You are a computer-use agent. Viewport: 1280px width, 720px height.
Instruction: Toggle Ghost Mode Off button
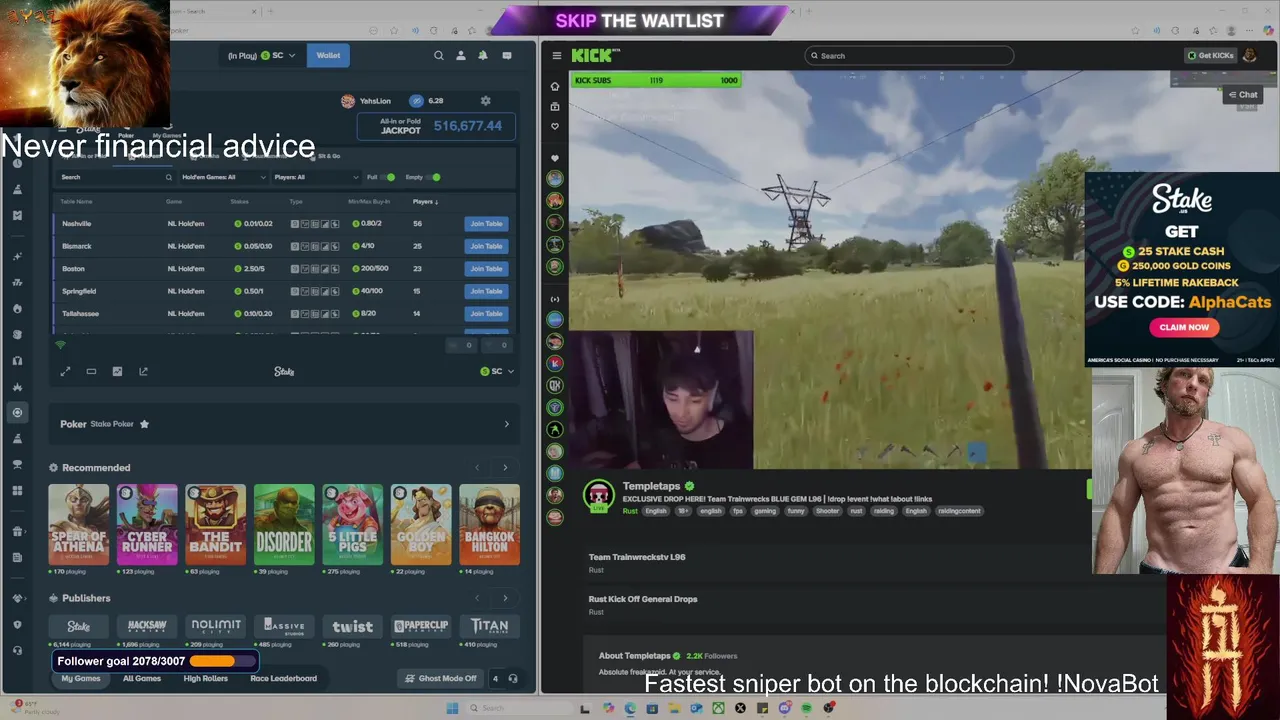click(x=440, y=678)
